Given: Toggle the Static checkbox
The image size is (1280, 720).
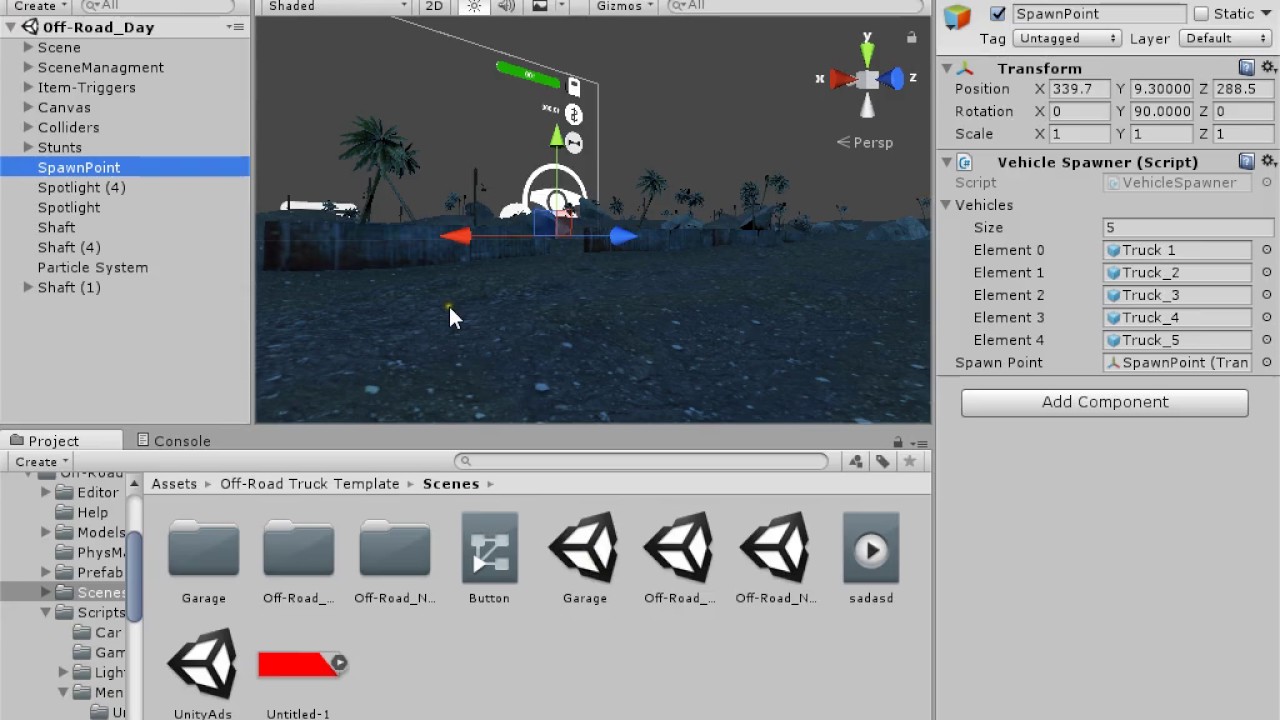Looking at the screenshot, I should [x=1201, y=14].
